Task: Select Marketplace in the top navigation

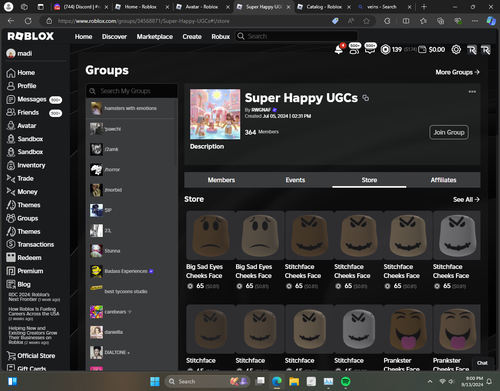Action: coord(155,37)
